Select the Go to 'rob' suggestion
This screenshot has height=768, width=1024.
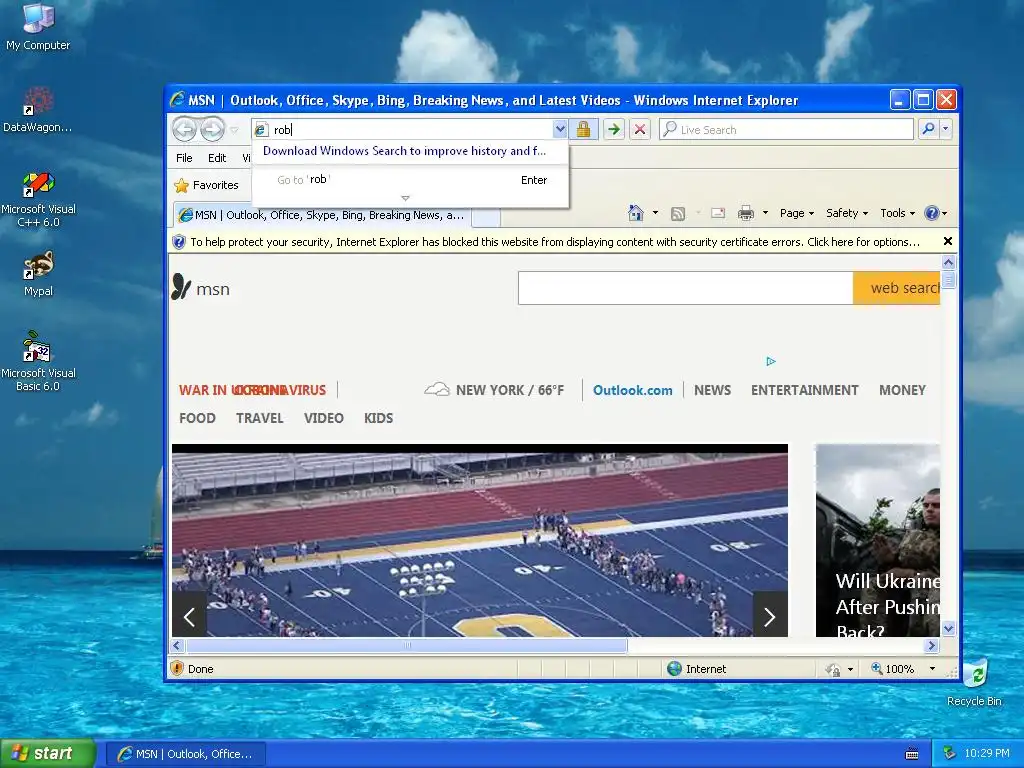click(x=410, y=180)
